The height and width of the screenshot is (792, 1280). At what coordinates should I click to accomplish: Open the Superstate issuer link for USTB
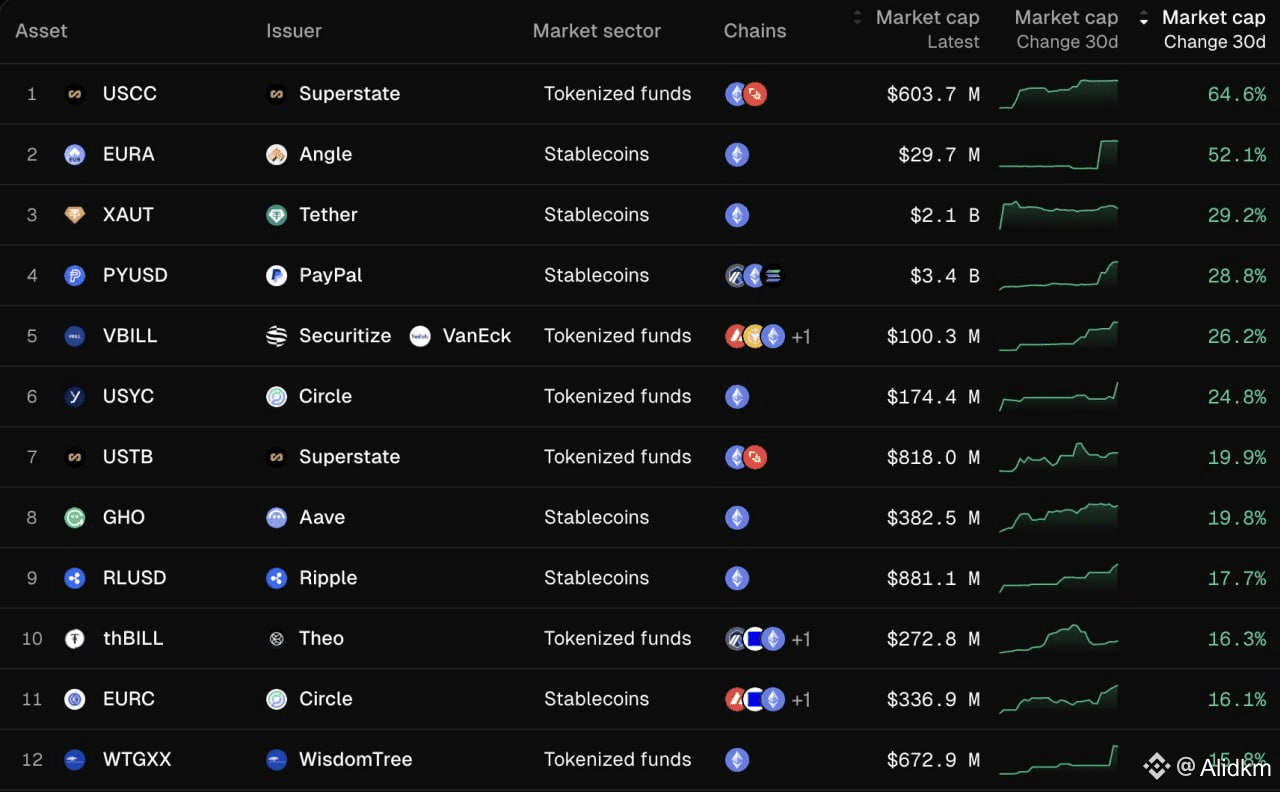(x=349, y=457)
